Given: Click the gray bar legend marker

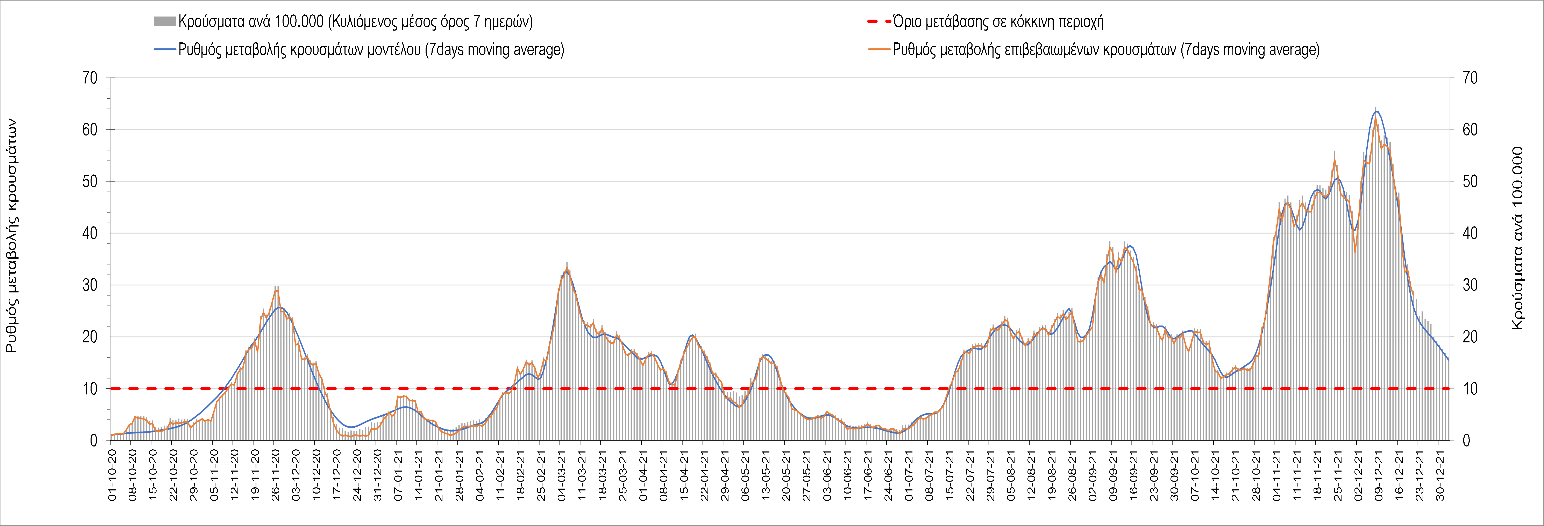Looking at the screenshot, I should tap(164, 21).
